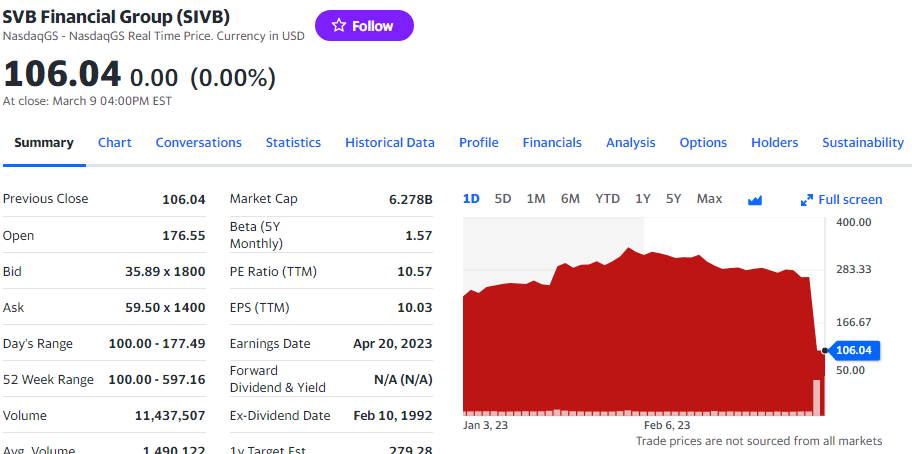Click Day's Range value 100.00 - 177.49
The height and width of the screenshot is (454, 912).
[x=157, y=344]
